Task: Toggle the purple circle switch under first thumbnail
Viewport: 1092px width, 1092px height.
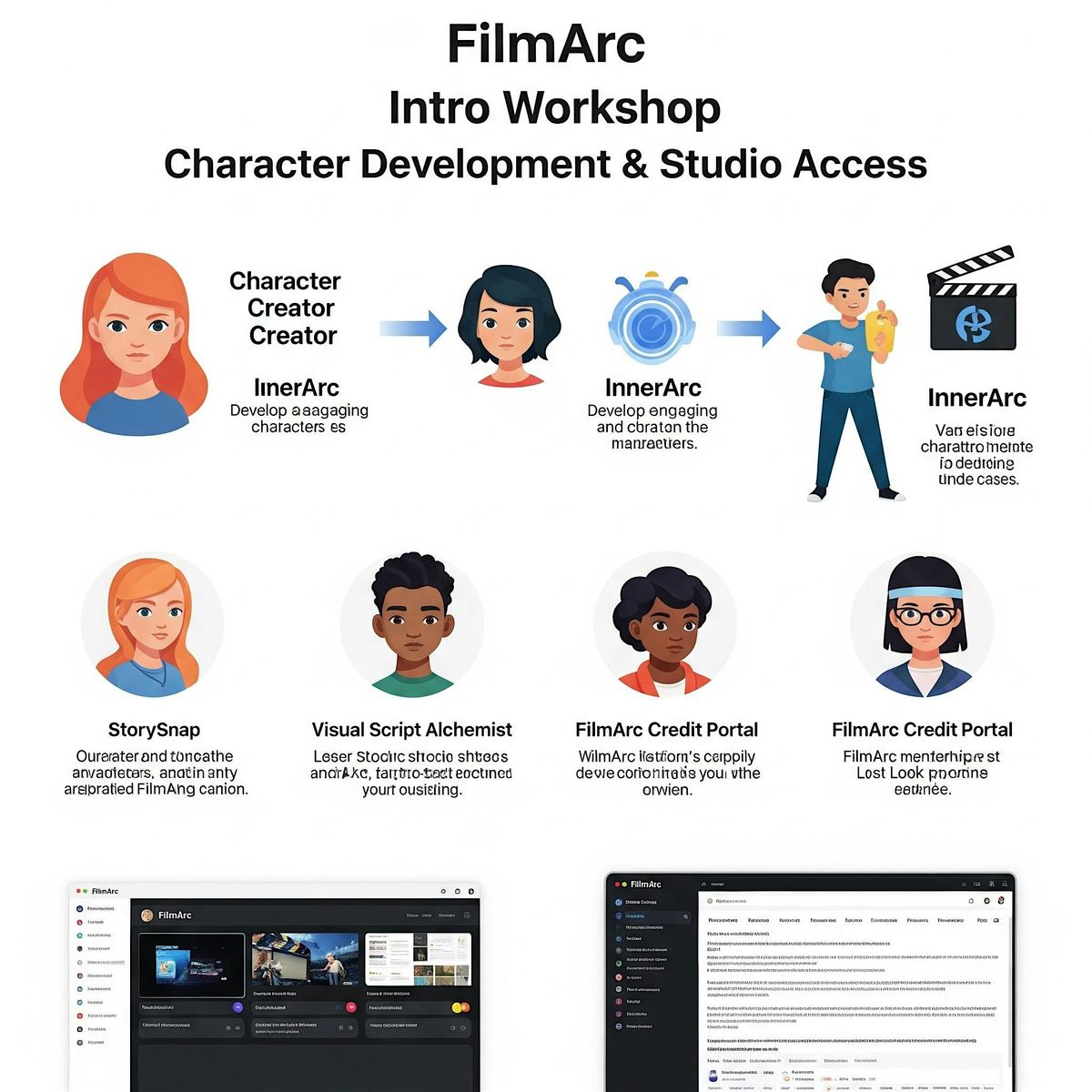Action: point(238,1007)
